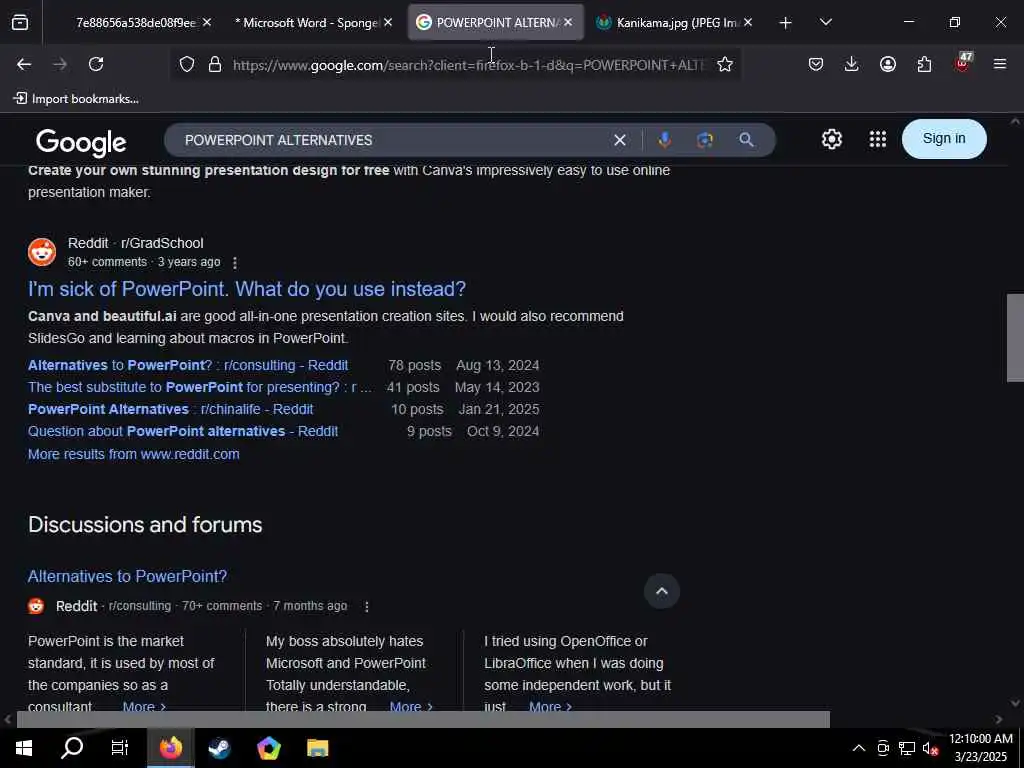The width and height of the screenshot is (1024, 768).
Task: Sign in to Google
Action: pyautogui.click(x=944, y=138)
